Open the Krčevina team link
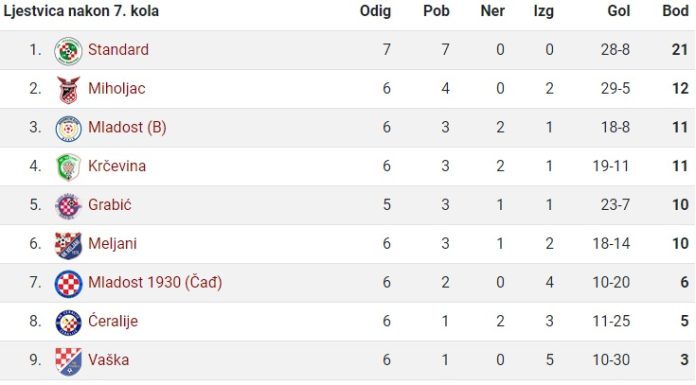The height and width of the screenshot is (385, 696). (x=117, y=166)
